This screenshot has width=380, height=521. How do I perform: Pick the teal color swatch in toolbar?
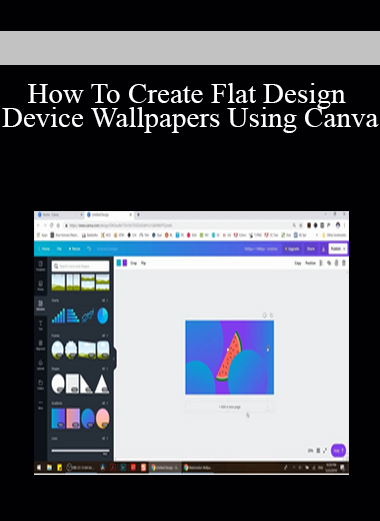pos(119,263)
